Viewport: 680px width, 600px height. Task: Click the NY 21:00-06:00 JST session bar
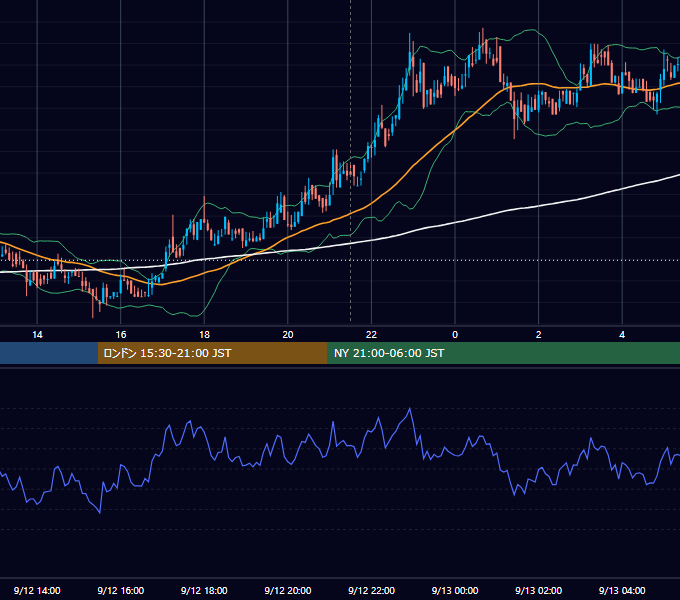(x=503, y=353)
